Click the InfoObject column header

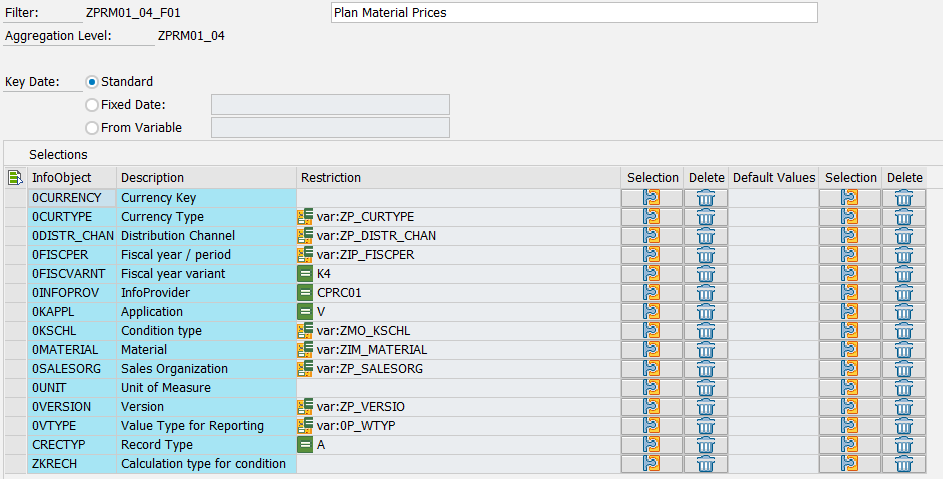pyautogui.click(x=72, y=178)
